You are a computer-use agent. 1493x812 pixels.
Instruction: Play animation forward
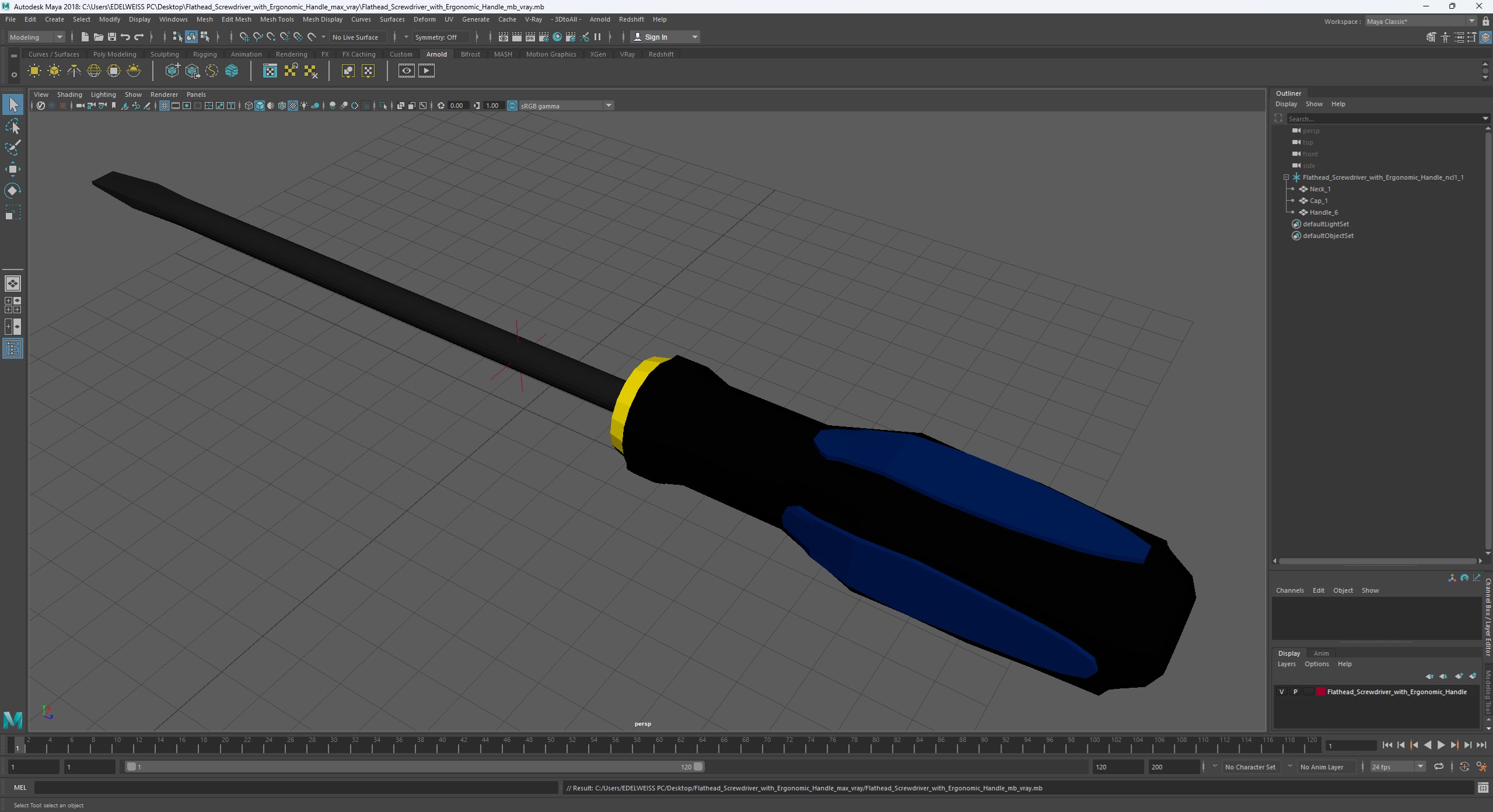coord(1440,745)
